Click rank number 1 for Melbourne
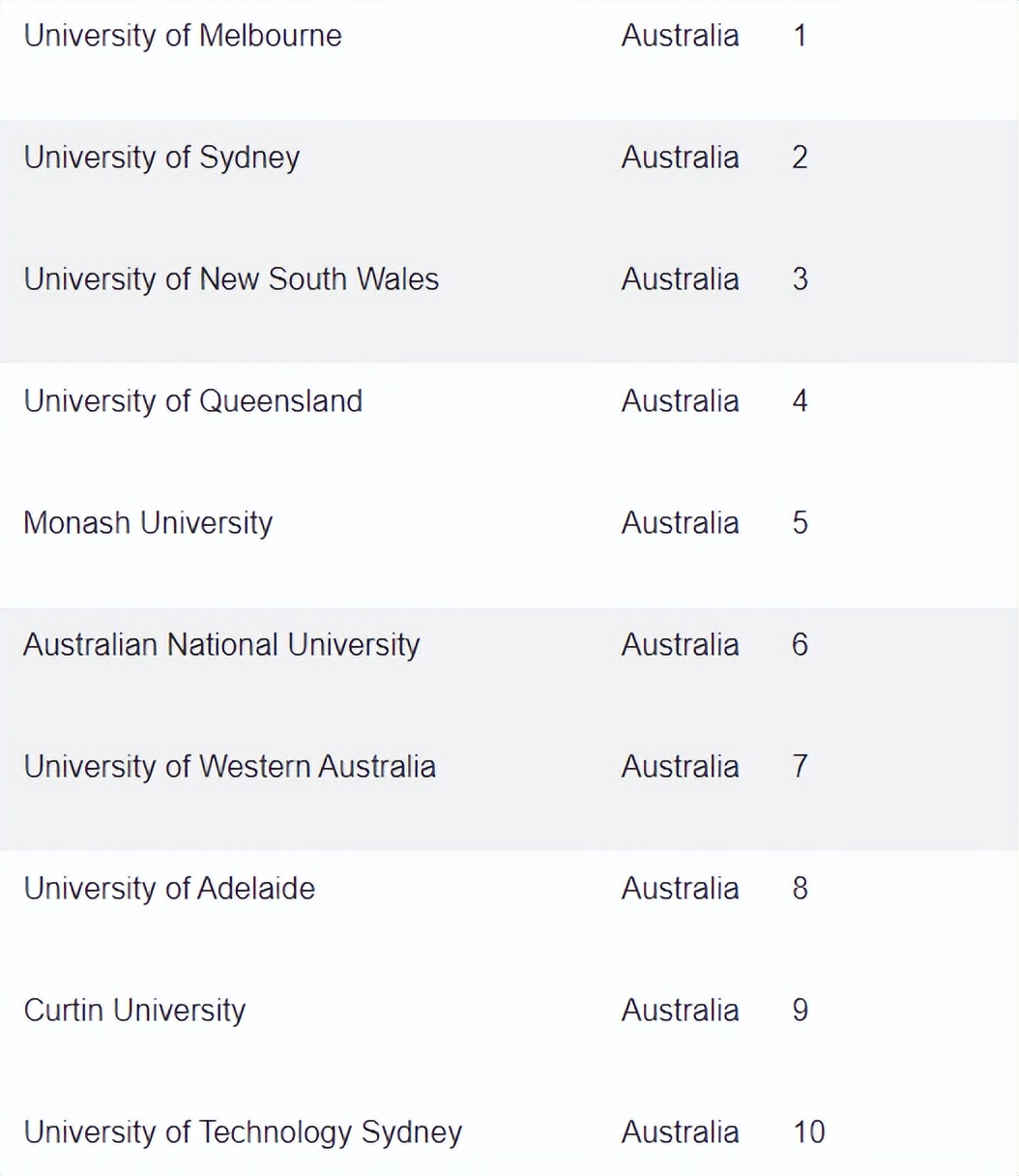The width and height of the screenshot is (1019, 1176). 800,36
